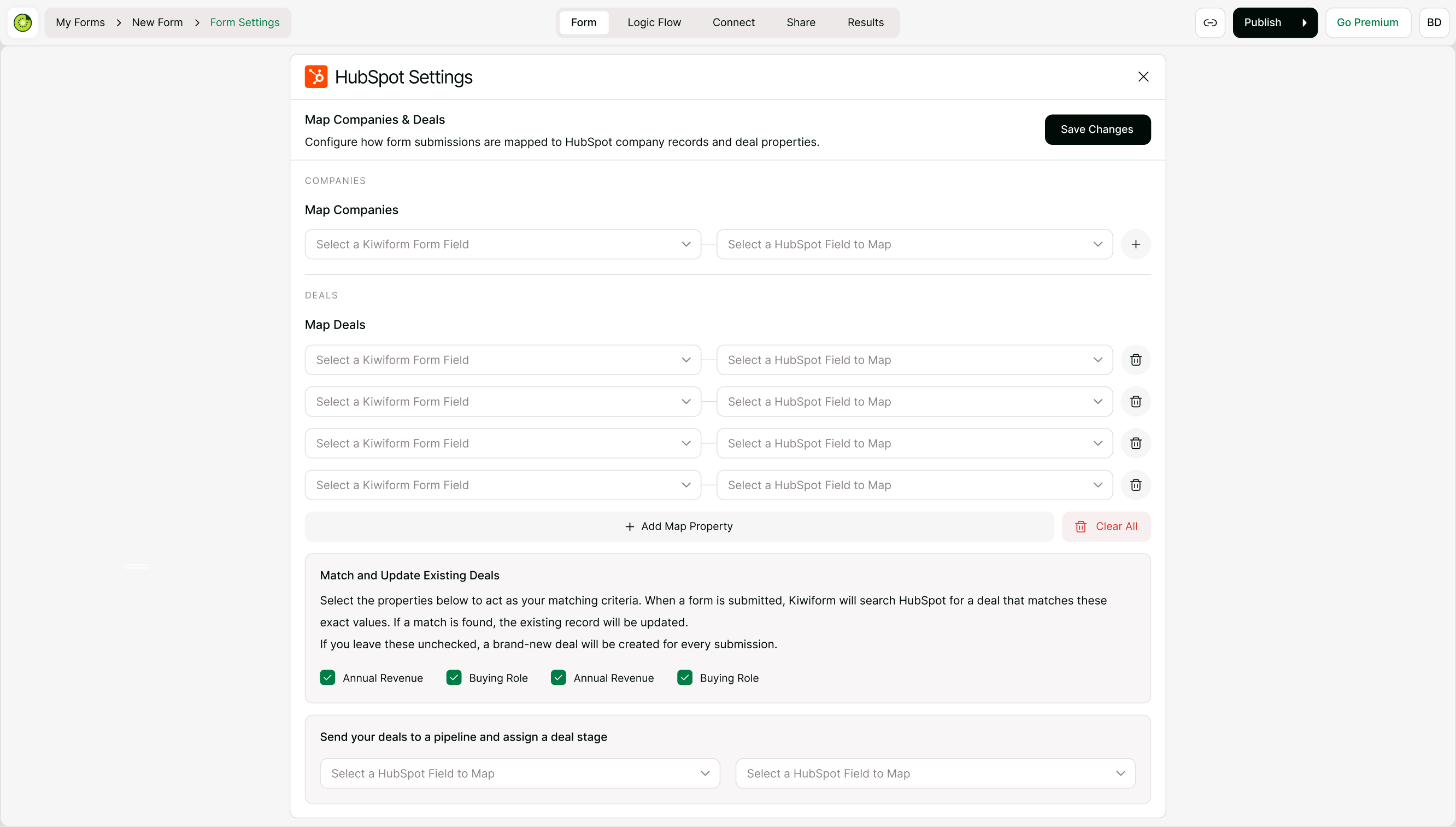1456x827 pixels.
Task: Open third deal row HubSpot field dropdown
Action: coord(915,443)
